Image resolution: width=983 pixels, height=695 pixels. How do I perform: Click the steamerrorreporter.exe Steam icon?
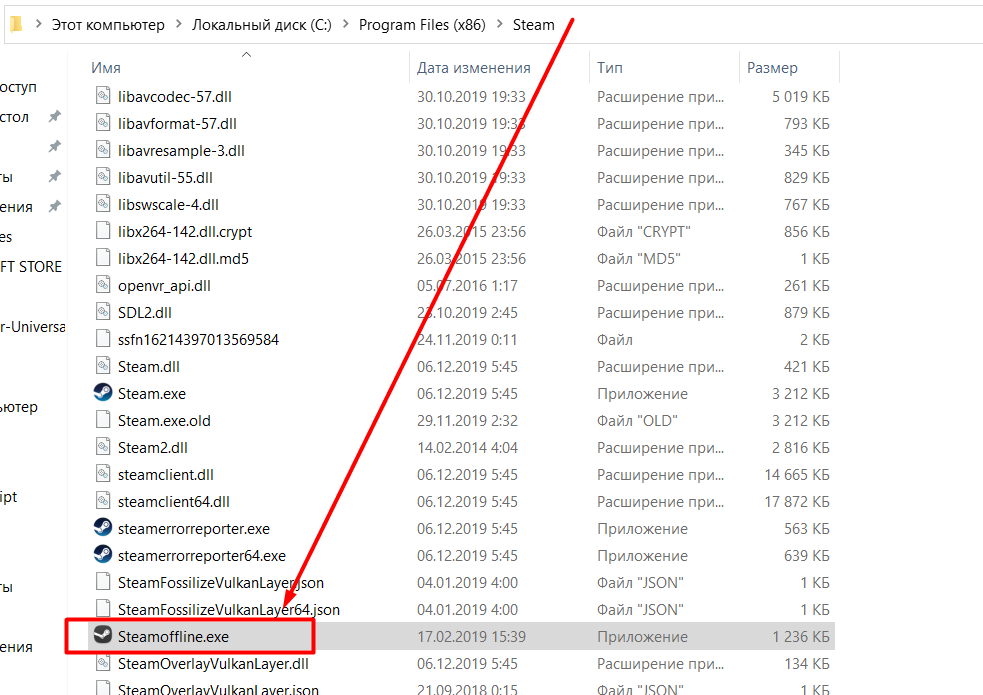[x=102, y=528]
